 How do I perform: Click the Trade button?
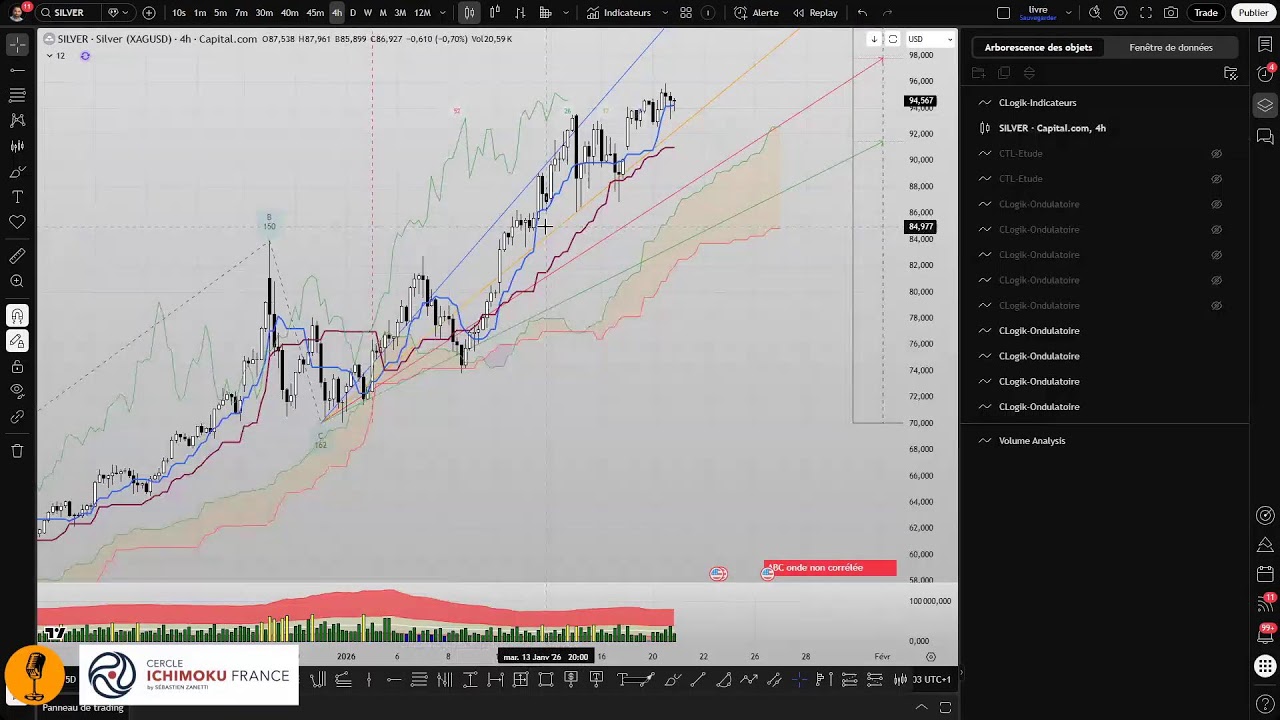pyautogui.click(x=1206, y=13)
